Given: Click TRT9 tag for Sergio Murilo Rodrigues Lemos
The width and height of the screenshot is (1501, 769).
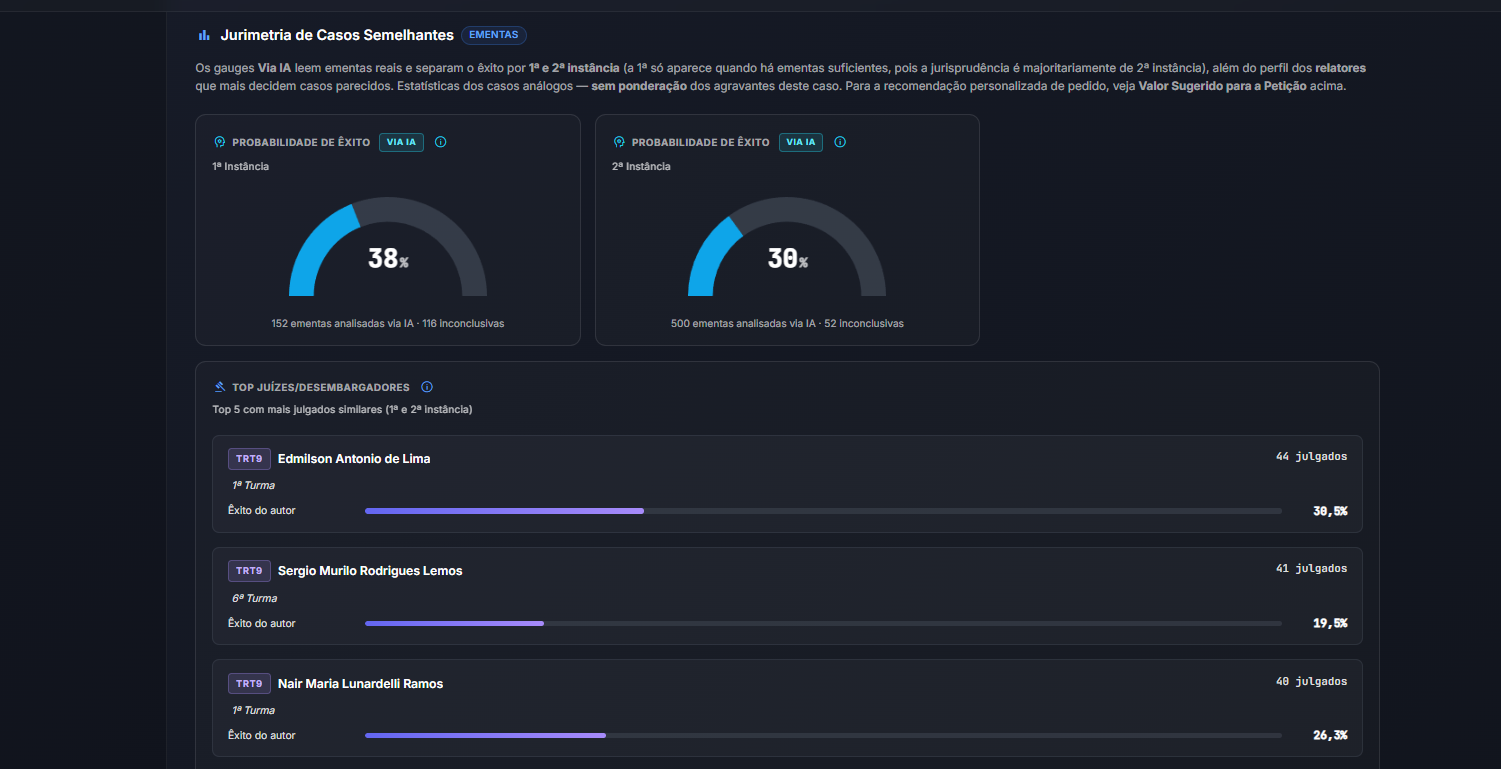Looking at the screenshot, I should [249, 571].
